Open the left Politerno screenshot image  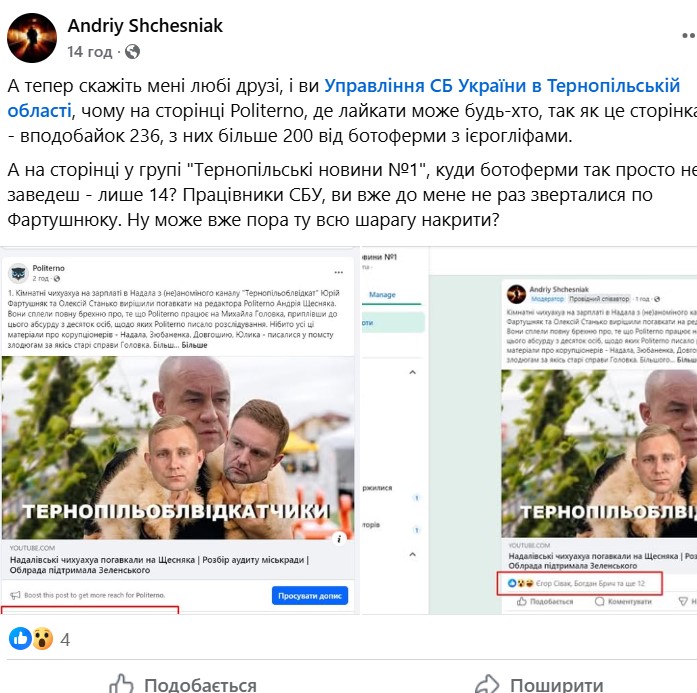pos(180,431)
